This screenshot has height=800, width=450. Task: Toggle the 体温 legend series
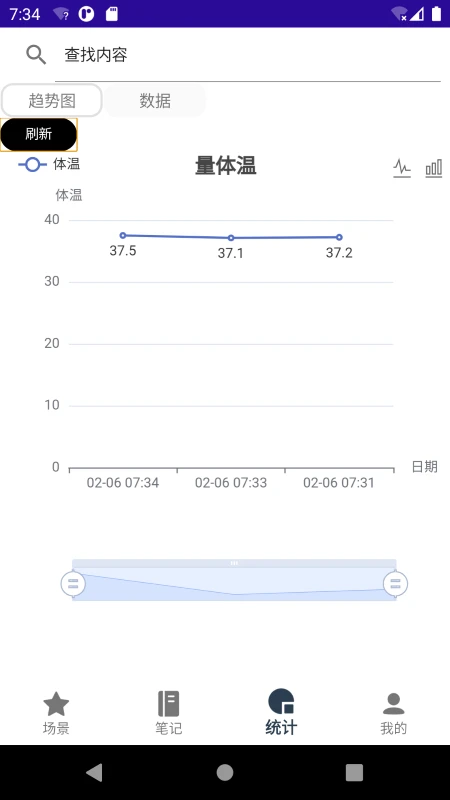pyautogui.click(x=49, y=164)
